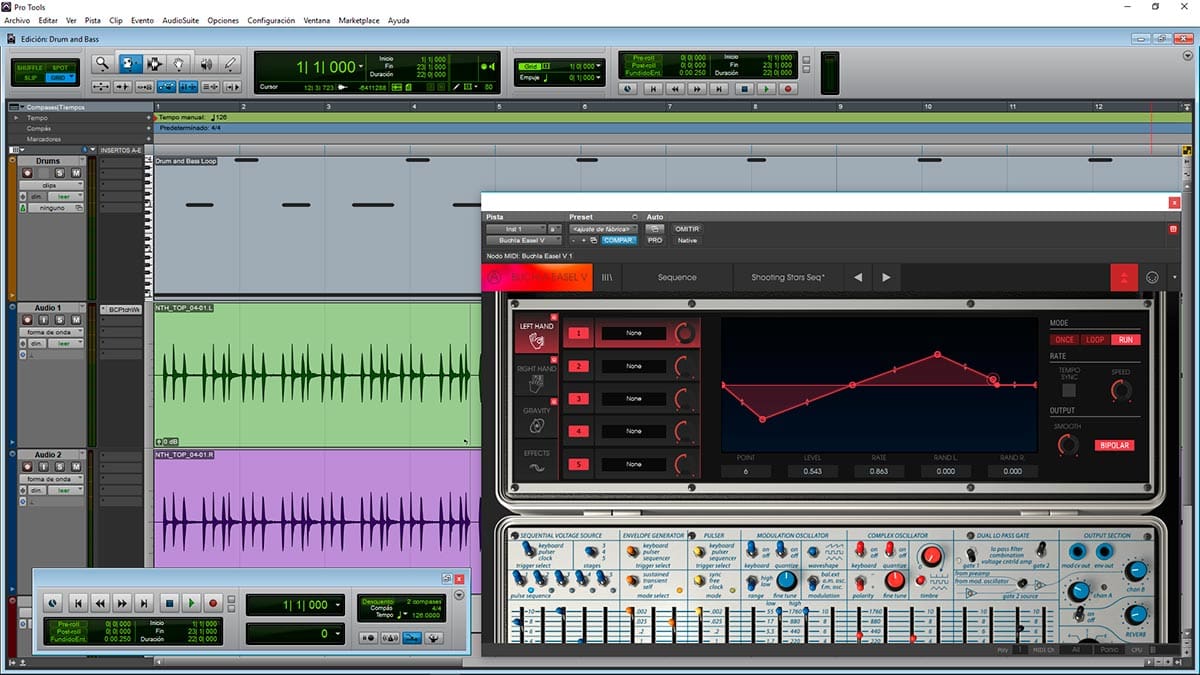Select the Pencil tool
Screen dimensions: 1200x675
coord(230,64)
